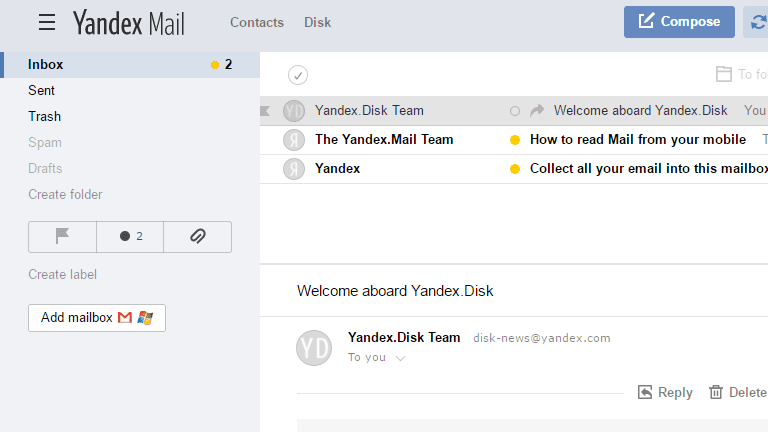Image resolution: width=768 pixels, height=432 pixels.
Task: Toggle unread dot for Yandex.Mail Team message
Action: pos(515,140)
